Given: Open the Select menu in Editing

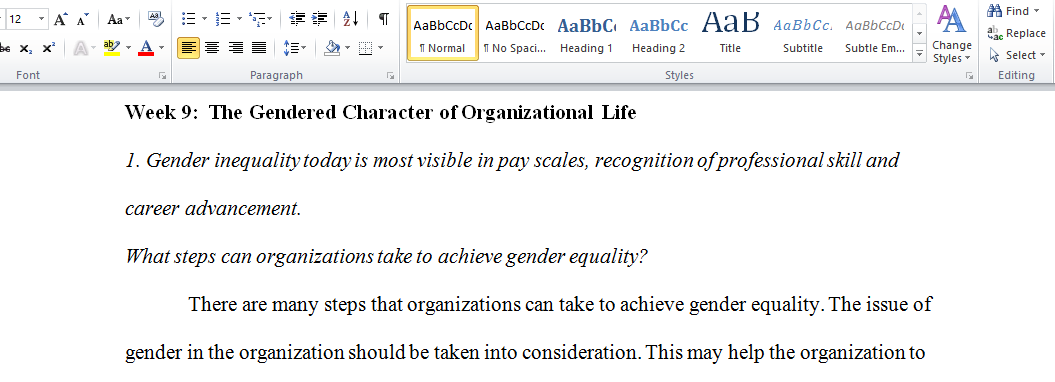Looking at the screenshot, I should pyautogui.click(x=1017, y=55).
